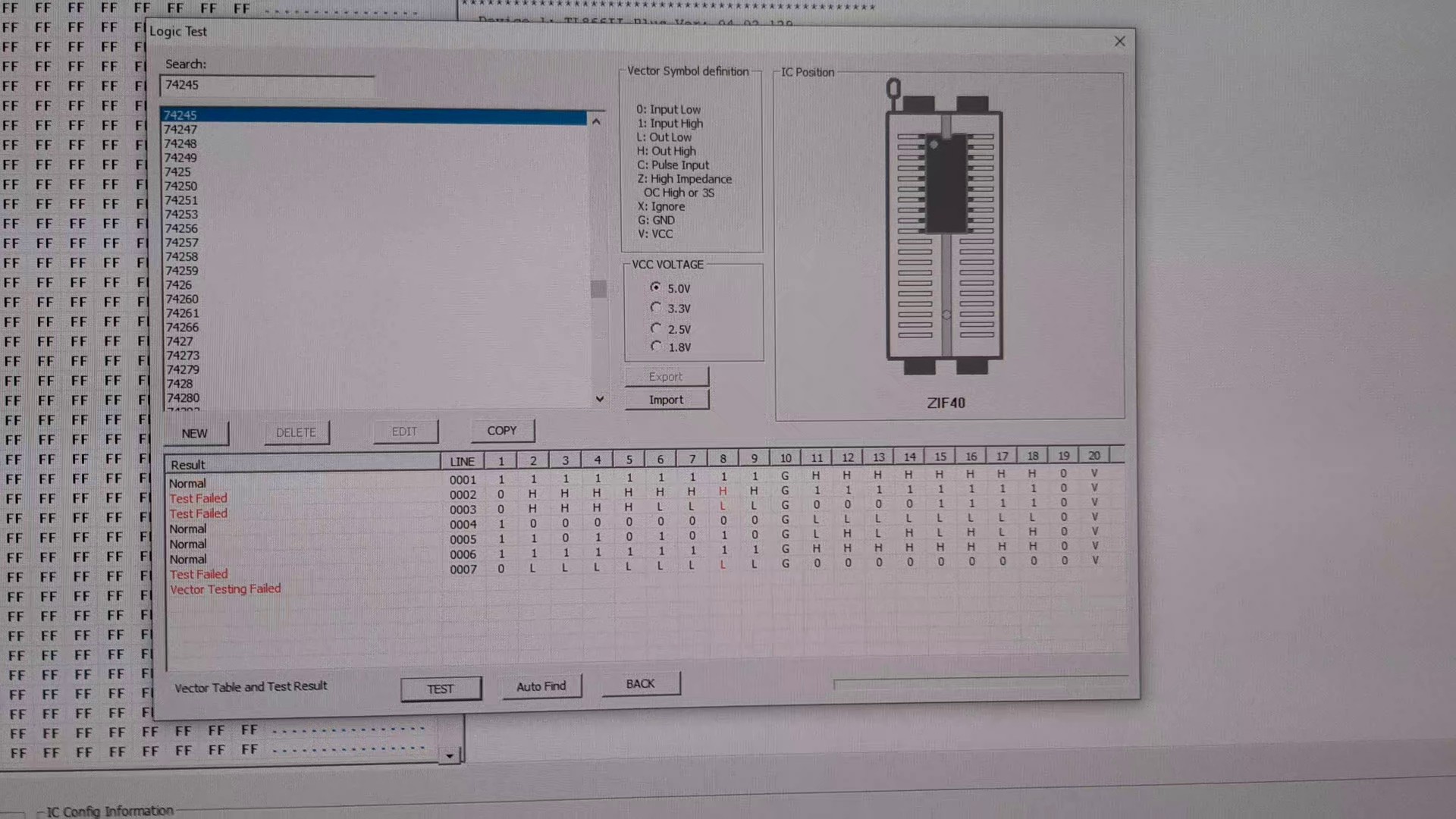Click vector line 0005

tap(463, 540)
